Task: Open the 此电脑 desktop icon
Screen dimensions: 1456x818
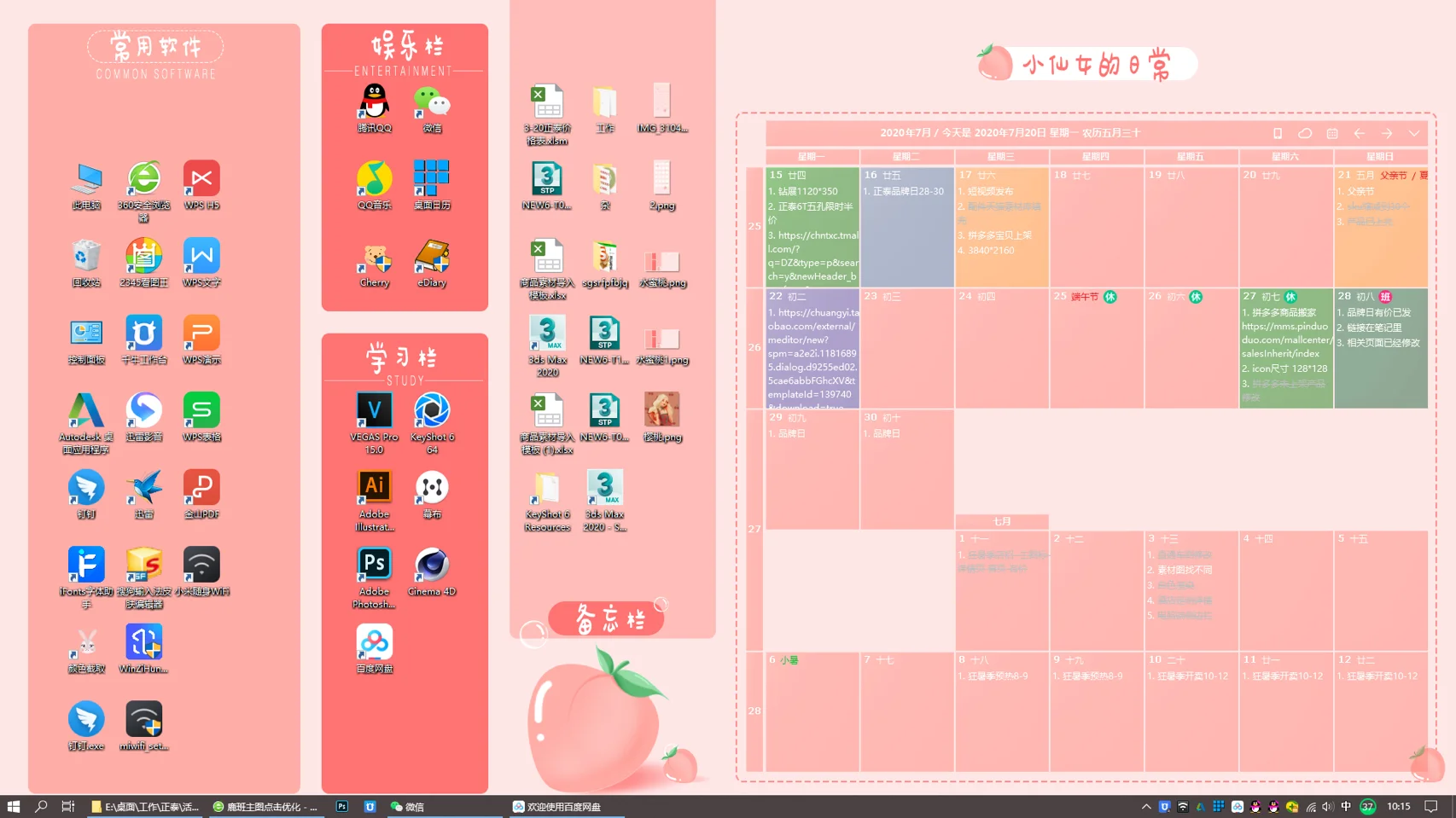Action: click(86, 185)
